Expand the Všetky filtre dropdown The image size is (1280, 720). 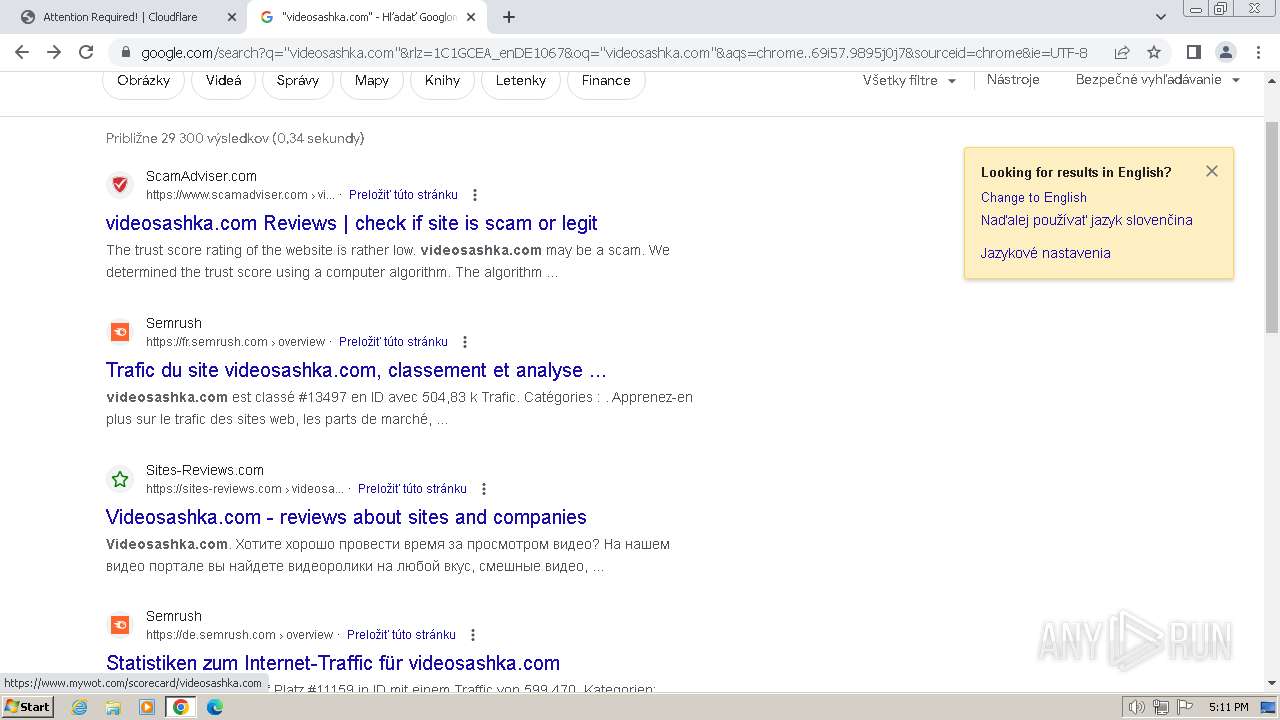(909, 80)
